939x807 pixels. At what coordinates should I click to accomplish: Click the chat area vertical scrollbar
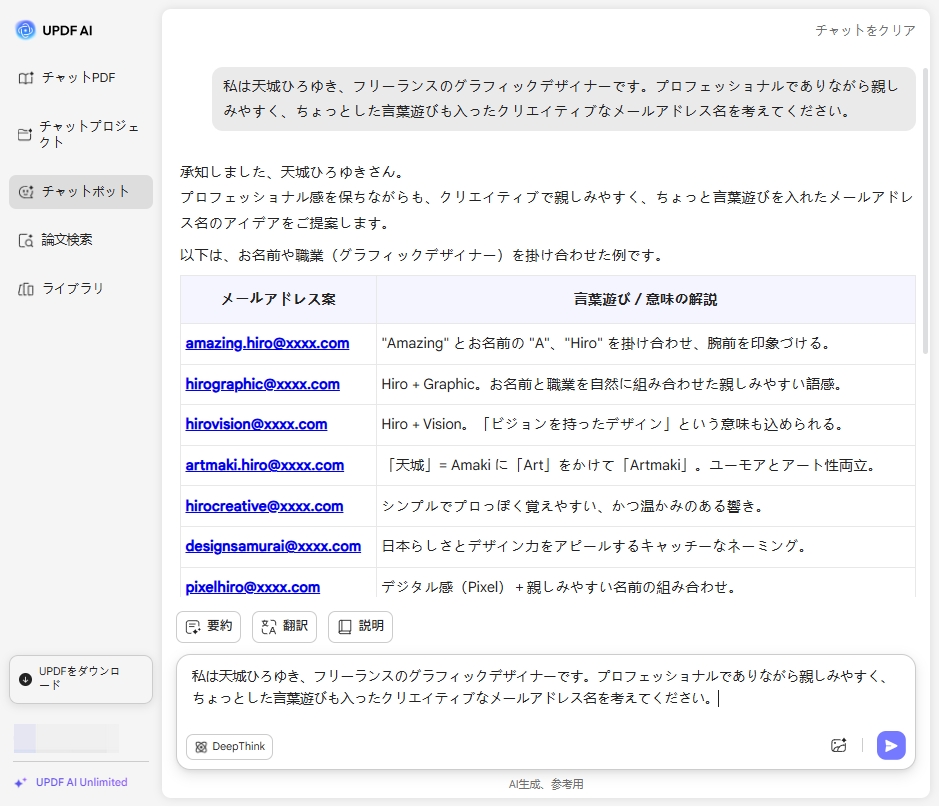(x=926, y=210)
